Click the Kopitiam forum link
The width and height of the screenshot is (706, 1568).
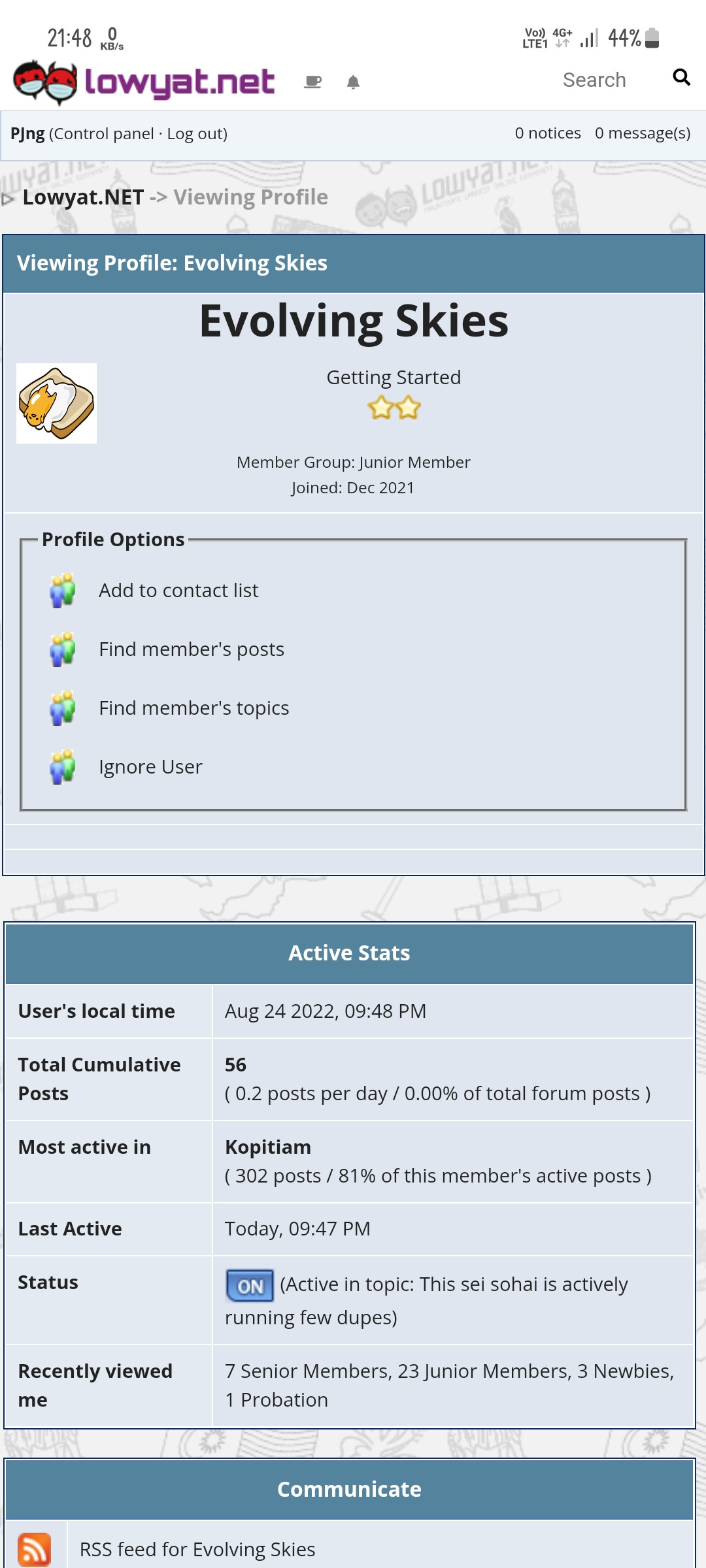click(x=268, y=1147)
